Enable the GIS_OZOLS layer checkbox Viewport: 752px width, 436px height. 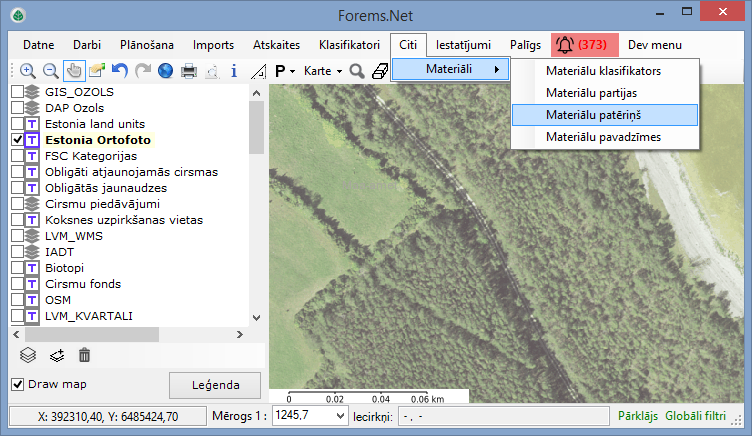17,92
